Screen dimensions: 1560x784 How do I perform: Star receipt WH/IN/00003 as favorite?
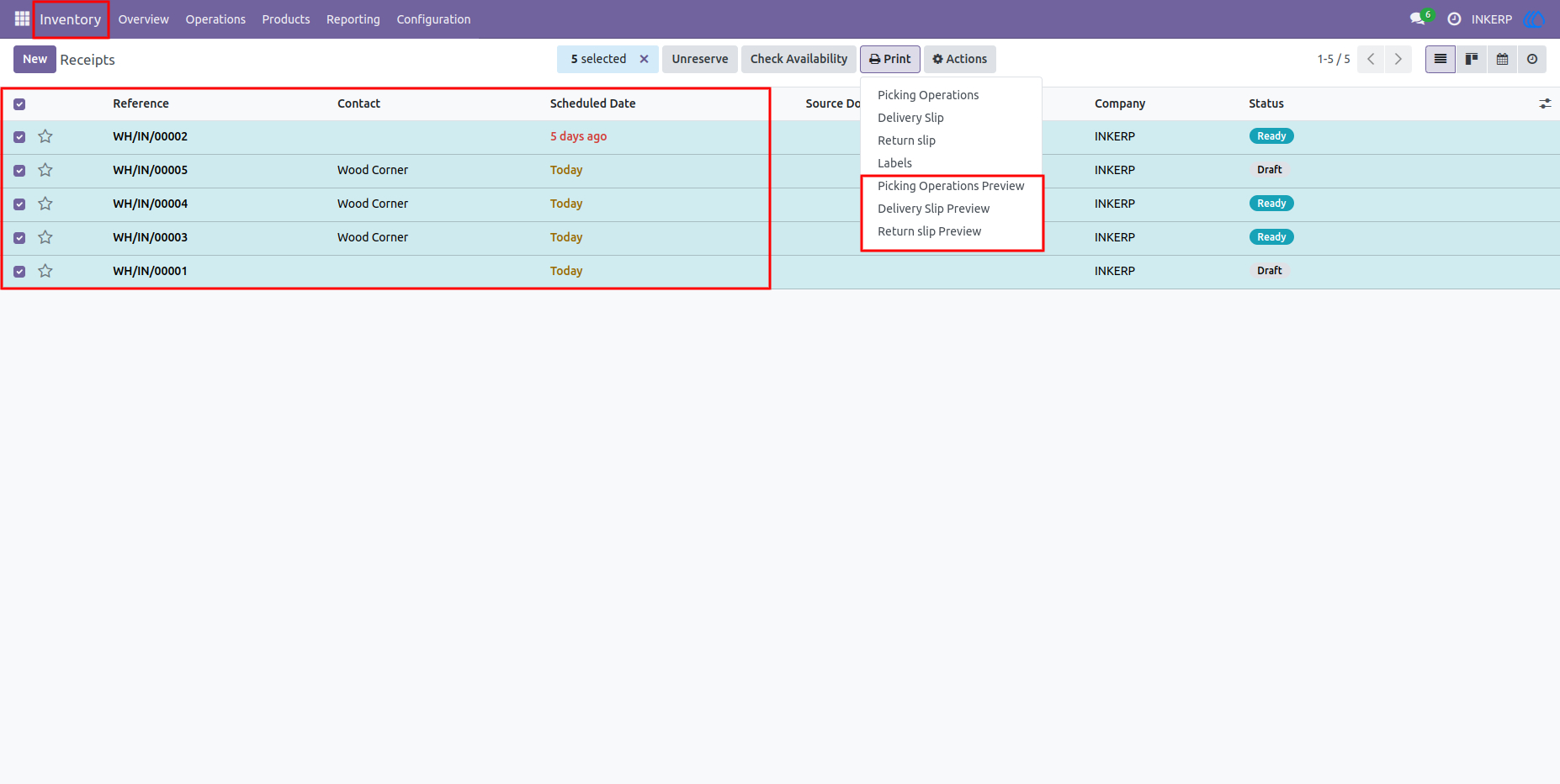click(x=45, y=237)
